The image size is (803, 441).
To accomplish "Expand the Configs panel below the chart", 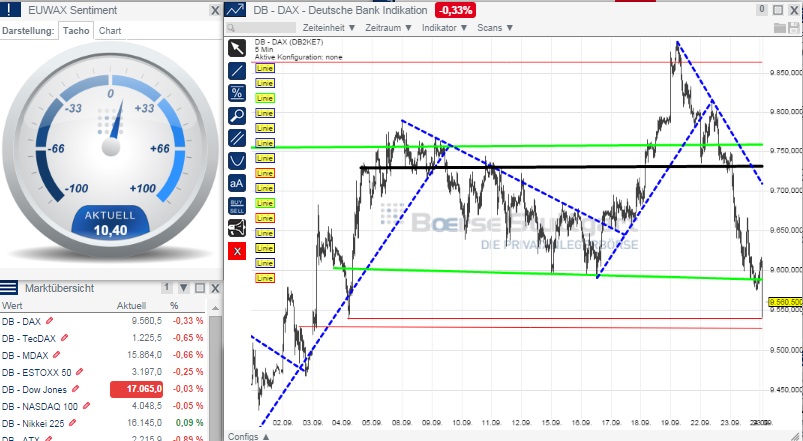I will pos(248,436).
